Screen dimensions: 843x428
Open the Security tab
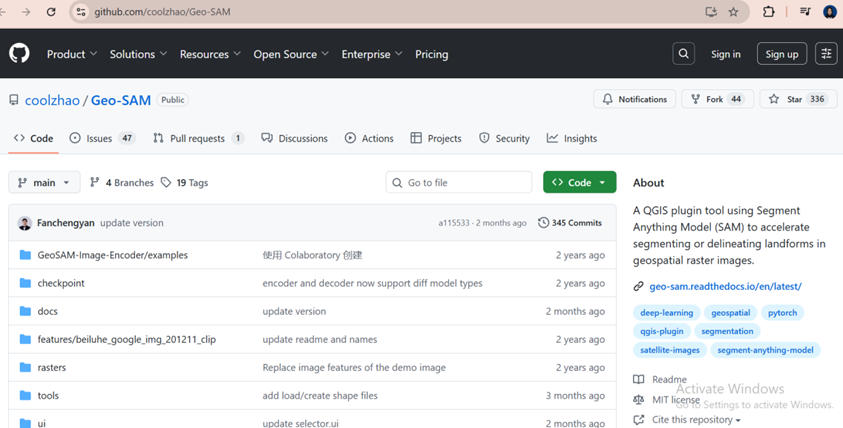[504, 138]
